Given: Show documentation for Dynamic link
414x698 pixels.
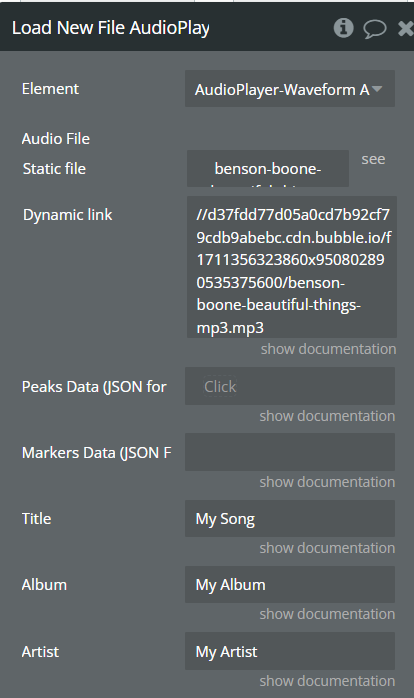Looking at the screenshot, I should tap(328, 349).
